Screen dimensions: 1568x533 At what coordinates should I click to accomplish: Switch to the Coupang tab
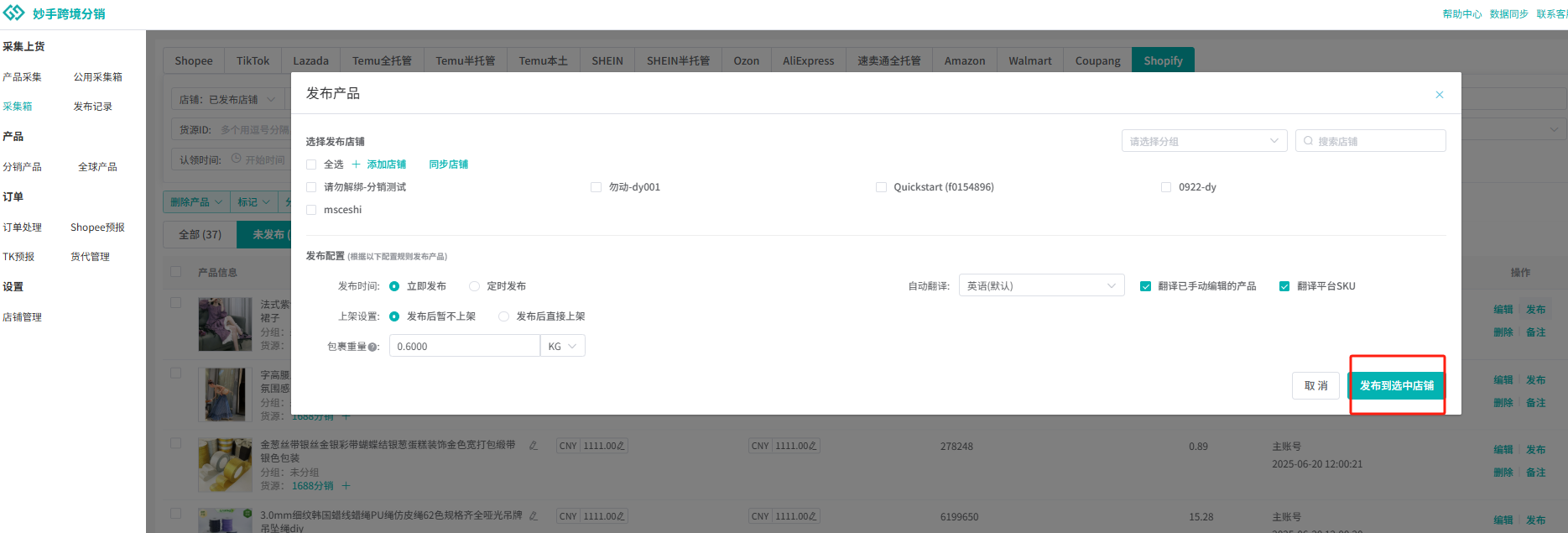click(x=1098, y=60)
